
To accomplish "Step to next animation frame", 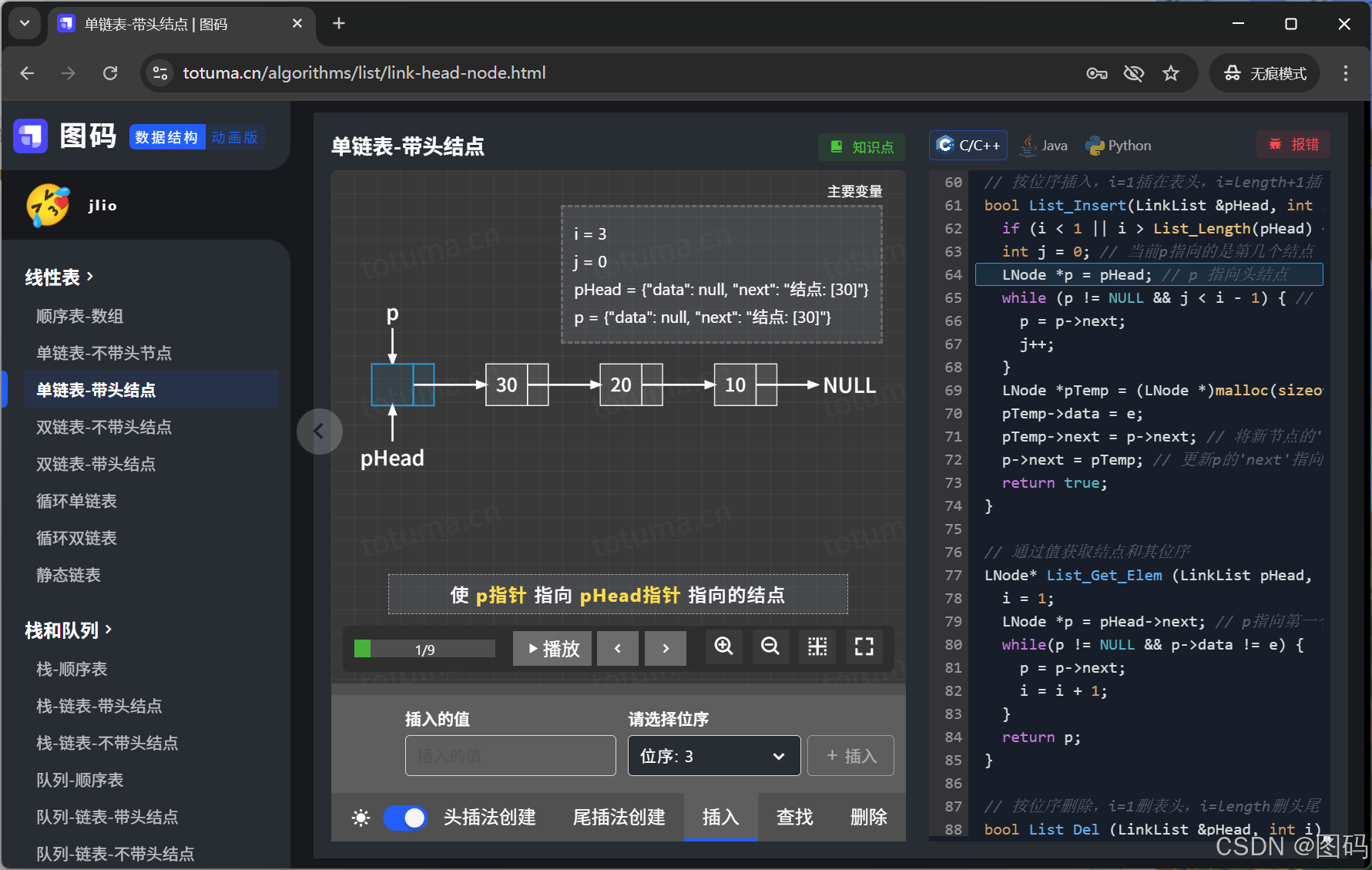I will (x=666, y=648).
